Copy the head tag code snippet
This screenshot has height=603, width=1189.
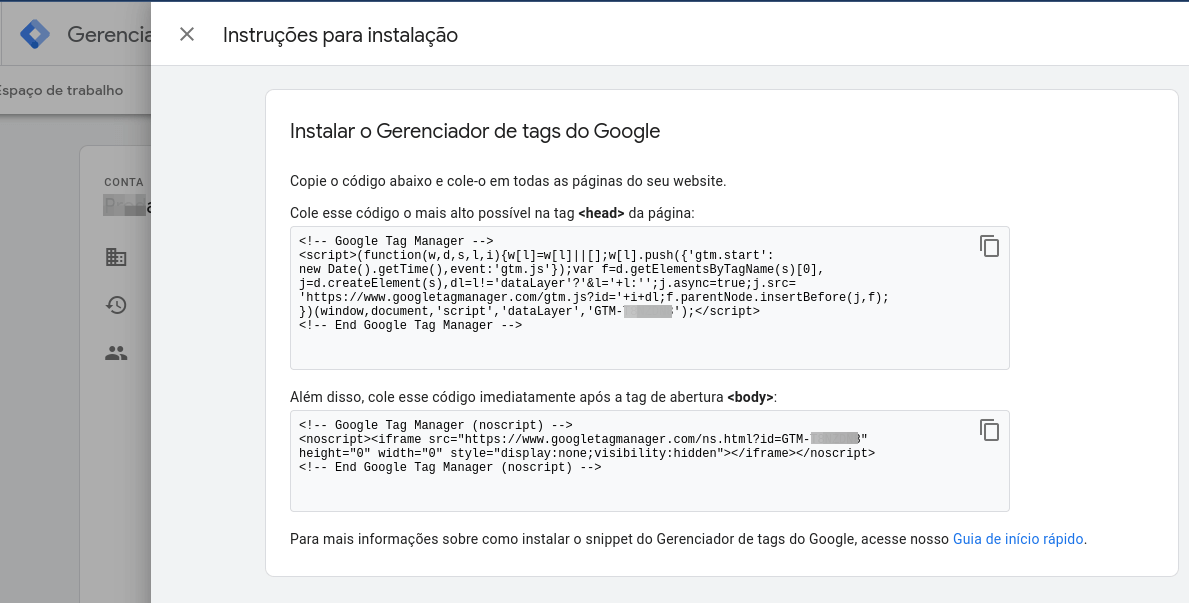(989, 247)
